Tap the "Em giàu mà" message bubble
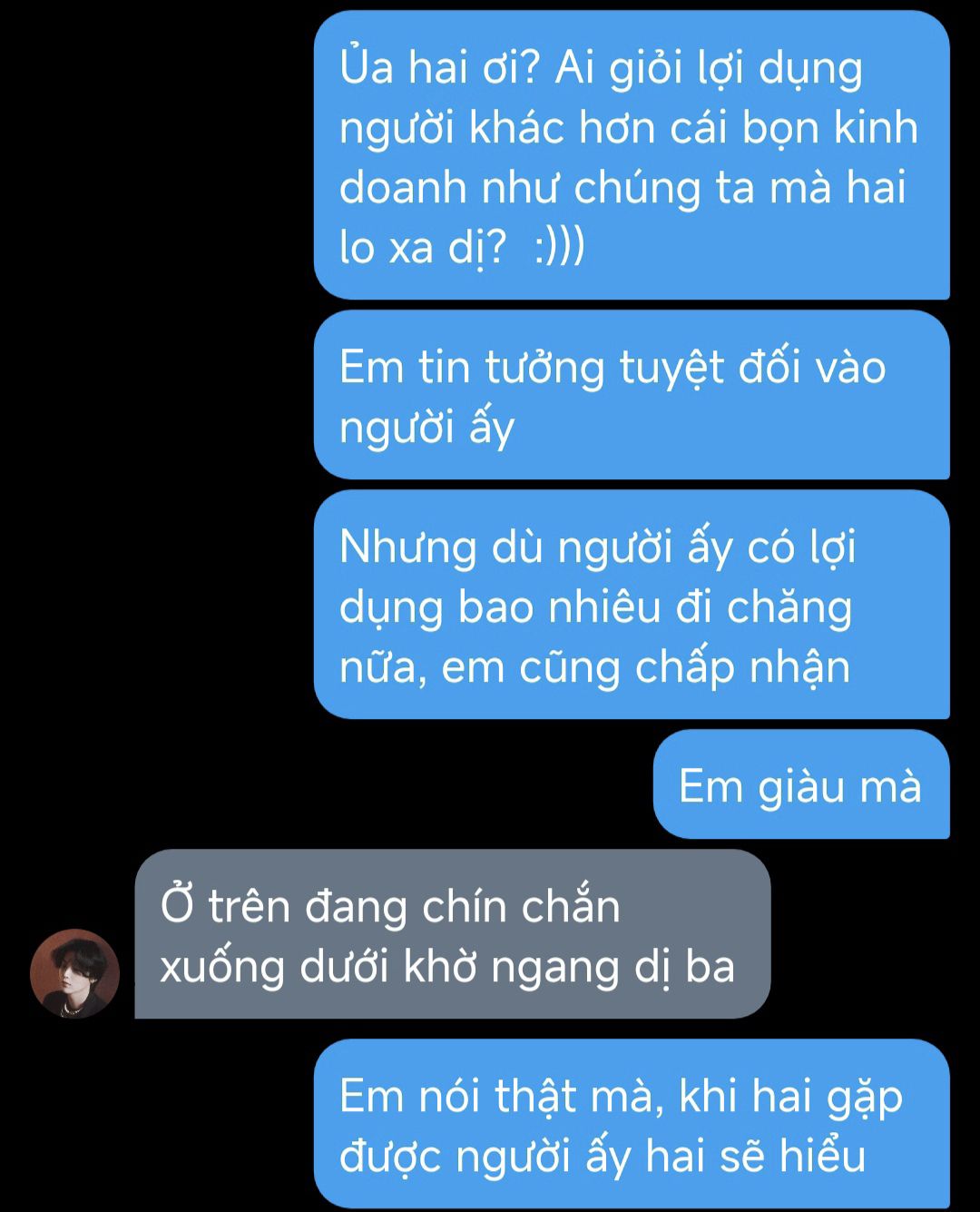980x1212 pixels. (801, 784)
